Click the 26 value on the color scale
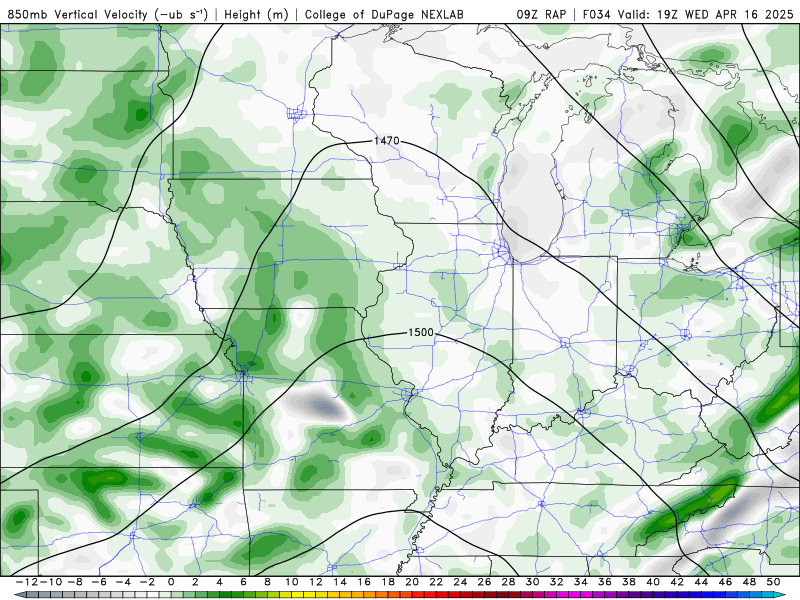This screenshot has width=800, height=600. [484, 582]
